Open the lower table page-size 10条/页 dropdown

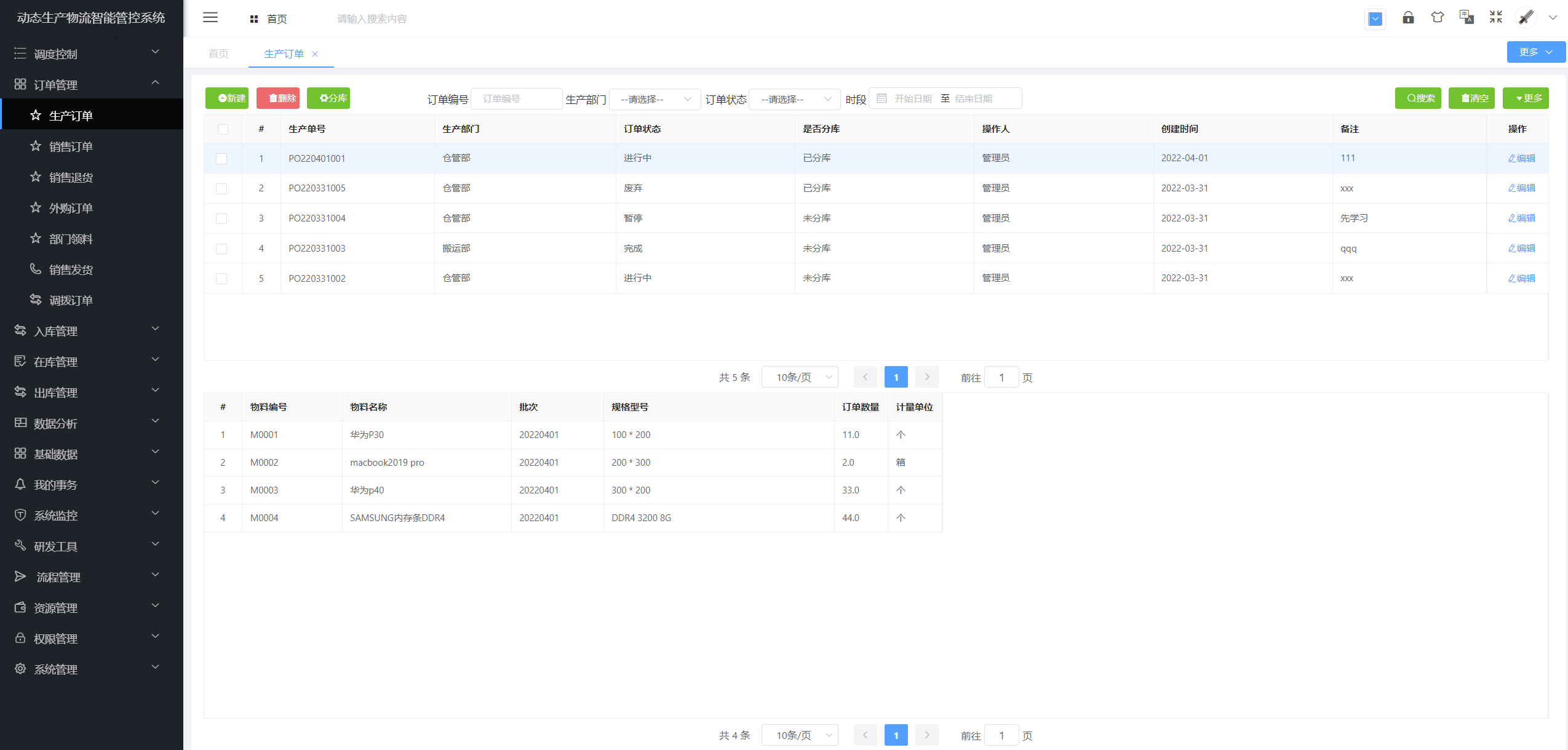(800, 735)
